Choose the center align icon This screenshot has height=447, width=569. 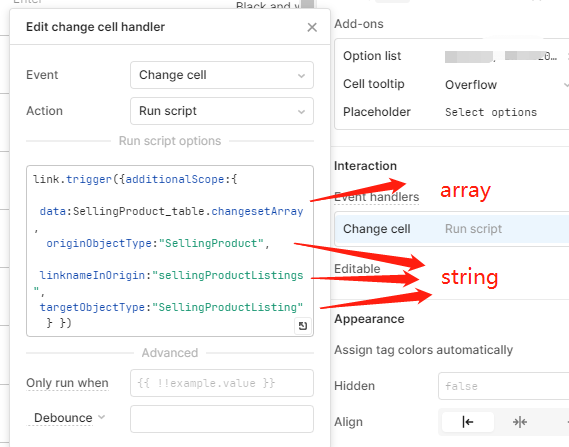pyautogui.click(x=520, y=422)
